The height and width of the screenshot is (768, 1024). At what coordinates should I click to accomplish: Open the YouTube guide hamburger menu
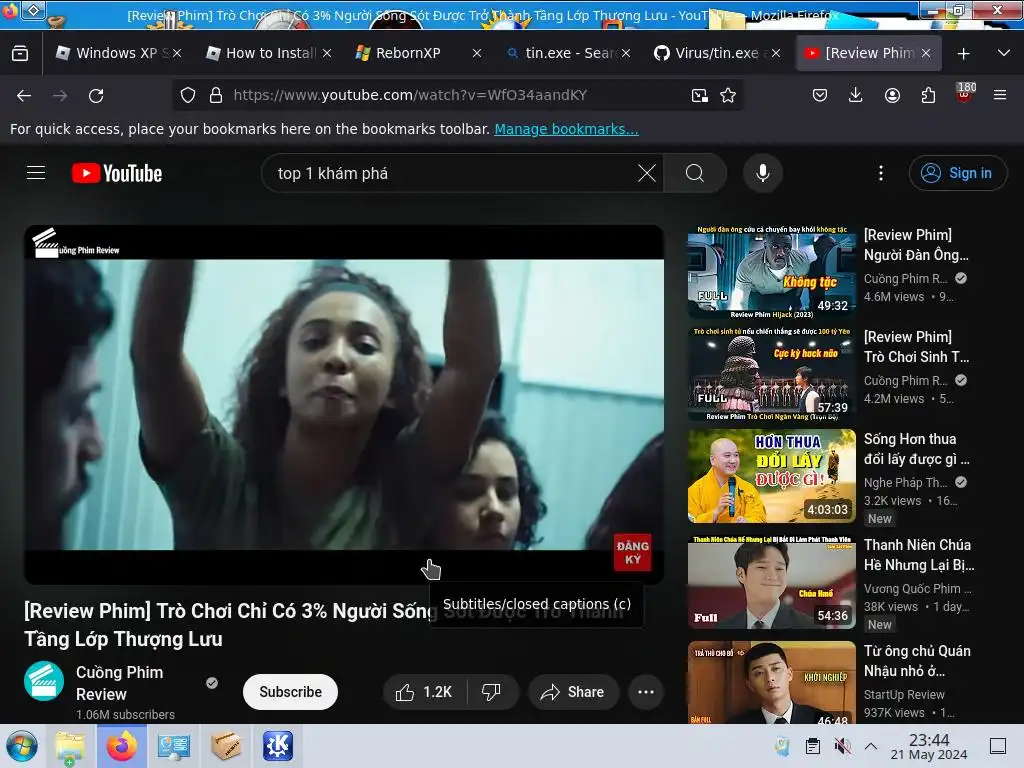36,173
